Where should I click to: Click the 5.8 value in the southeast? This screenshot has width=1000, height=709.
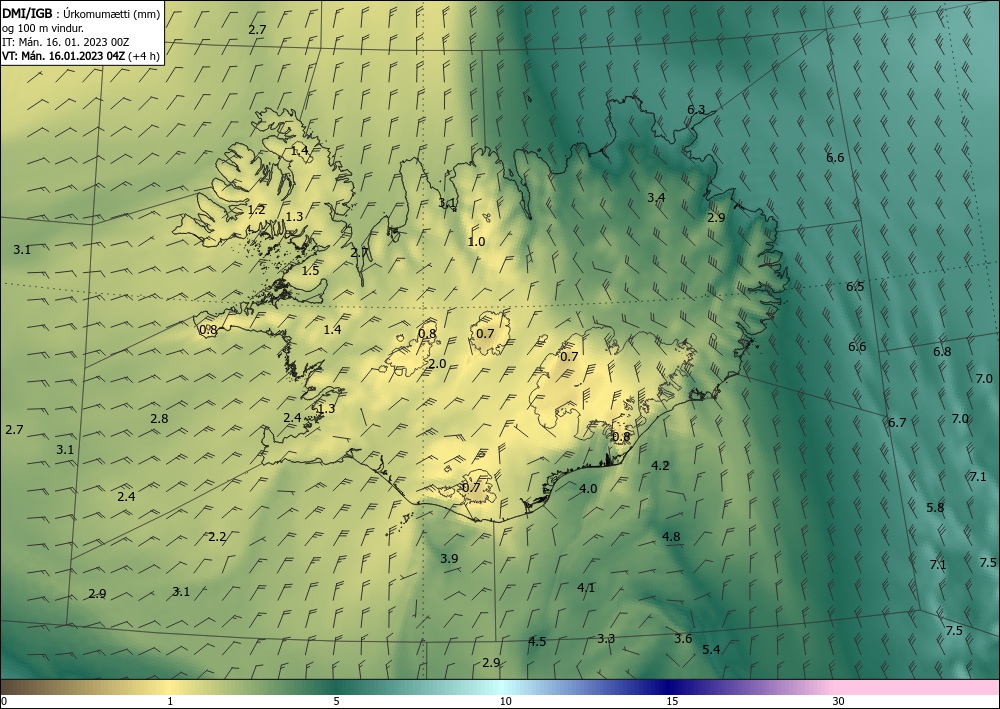pyautogui.click(x=935, y=508)
